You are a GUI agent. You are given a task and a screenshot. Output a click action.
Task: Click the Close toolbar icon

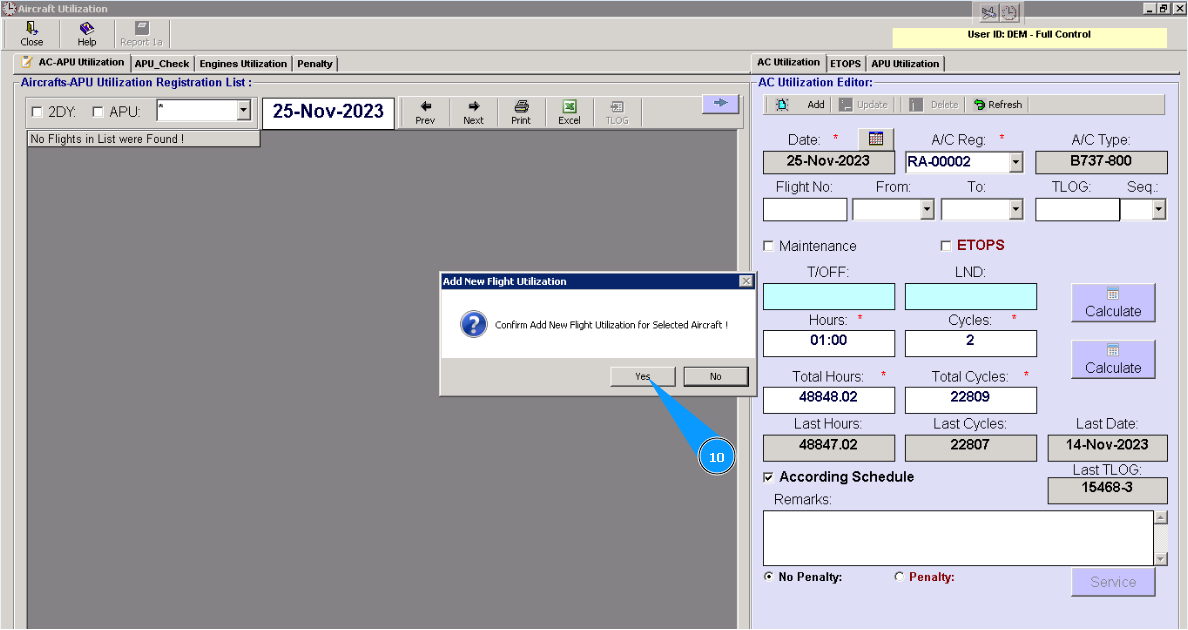[x=31, y=34]
